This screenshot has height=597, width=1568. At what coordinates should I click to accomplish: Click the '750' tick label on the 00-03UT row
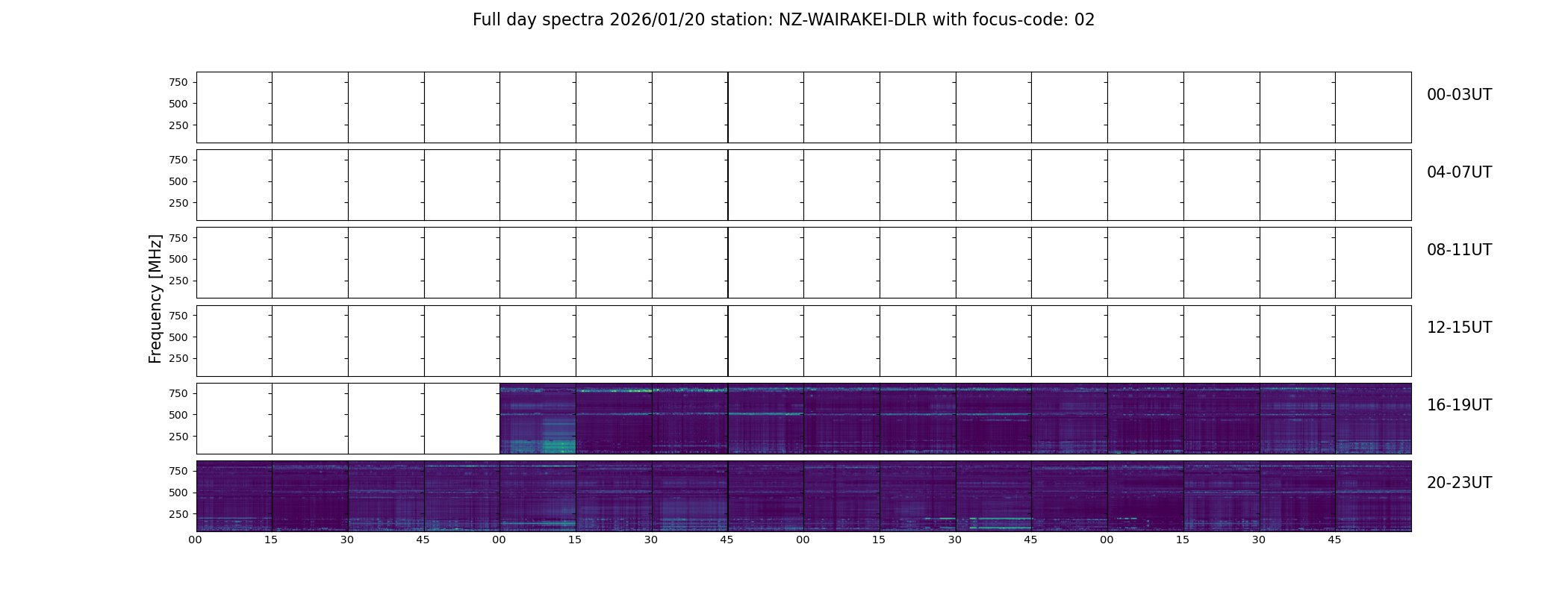point(178,82)
